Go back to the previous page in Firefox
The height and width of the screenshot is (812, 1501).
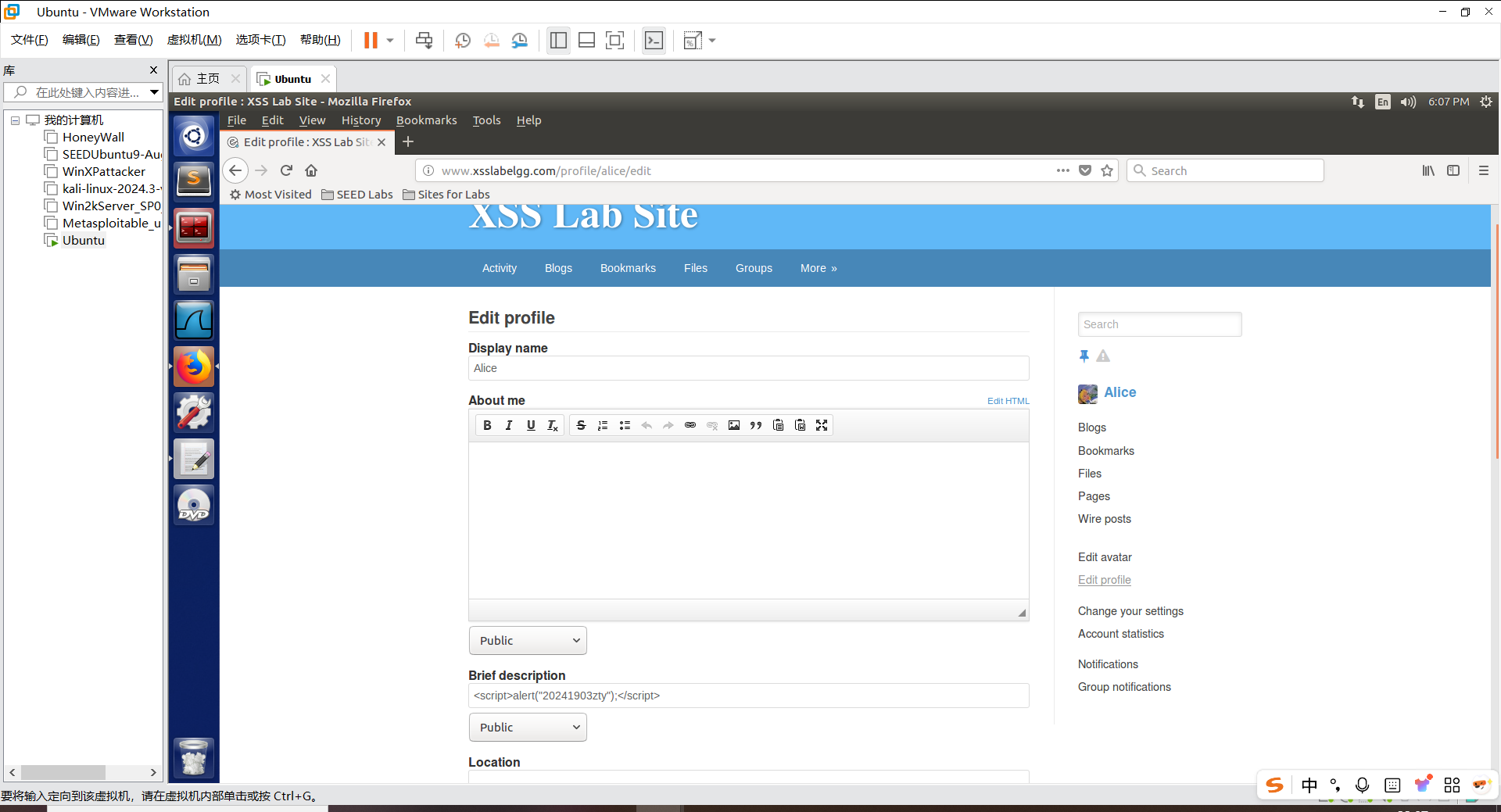pyautogui.click(x=235, y=170)
